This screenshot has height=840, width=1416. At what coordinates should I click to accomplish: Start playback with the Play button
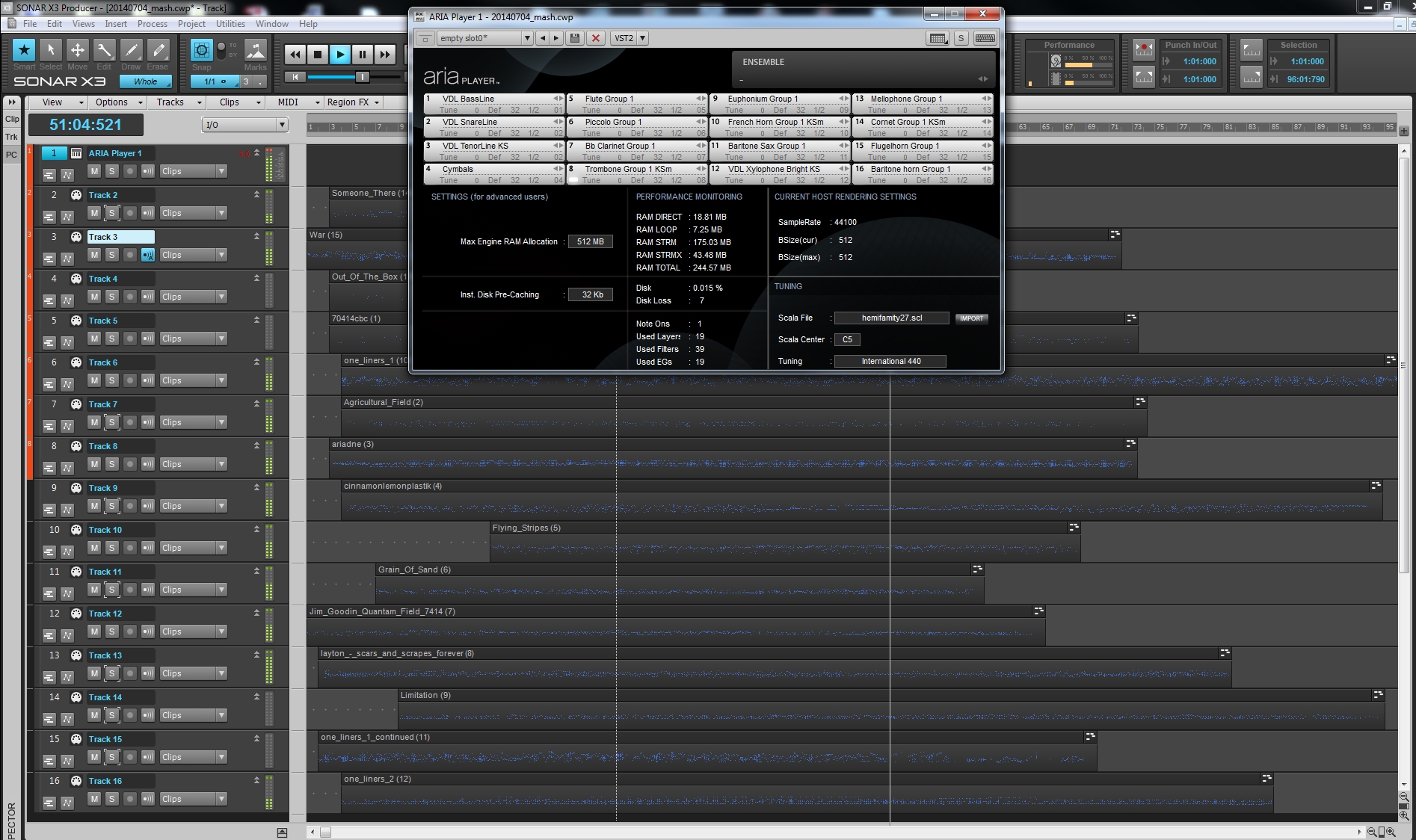(340, 54)
